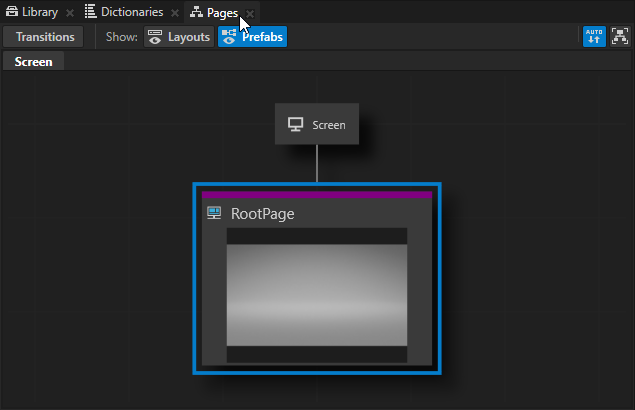This screenshot has width=635, height=410.
Task: Click the Library tab icon
Action: pos(13,13)
